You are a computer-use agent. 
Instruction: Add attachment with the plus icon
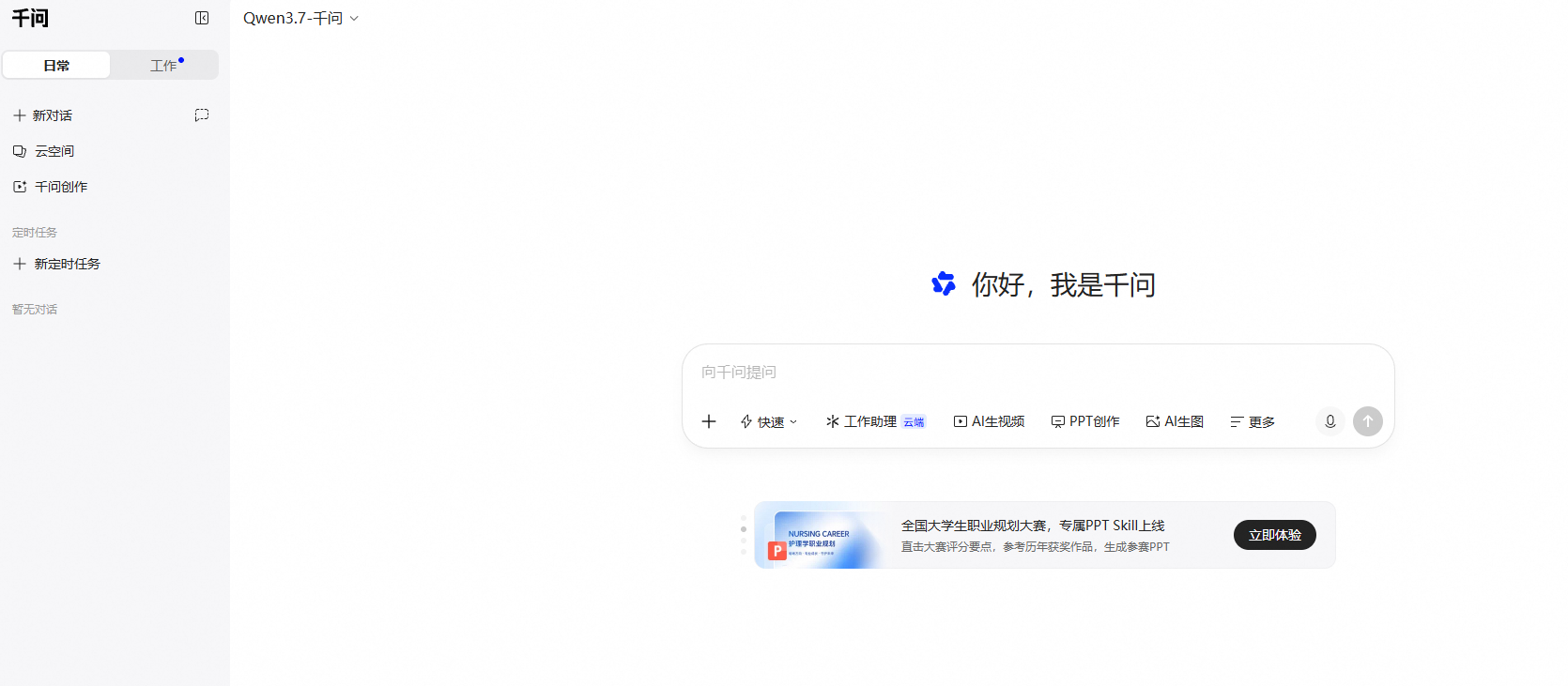[709, 421]
